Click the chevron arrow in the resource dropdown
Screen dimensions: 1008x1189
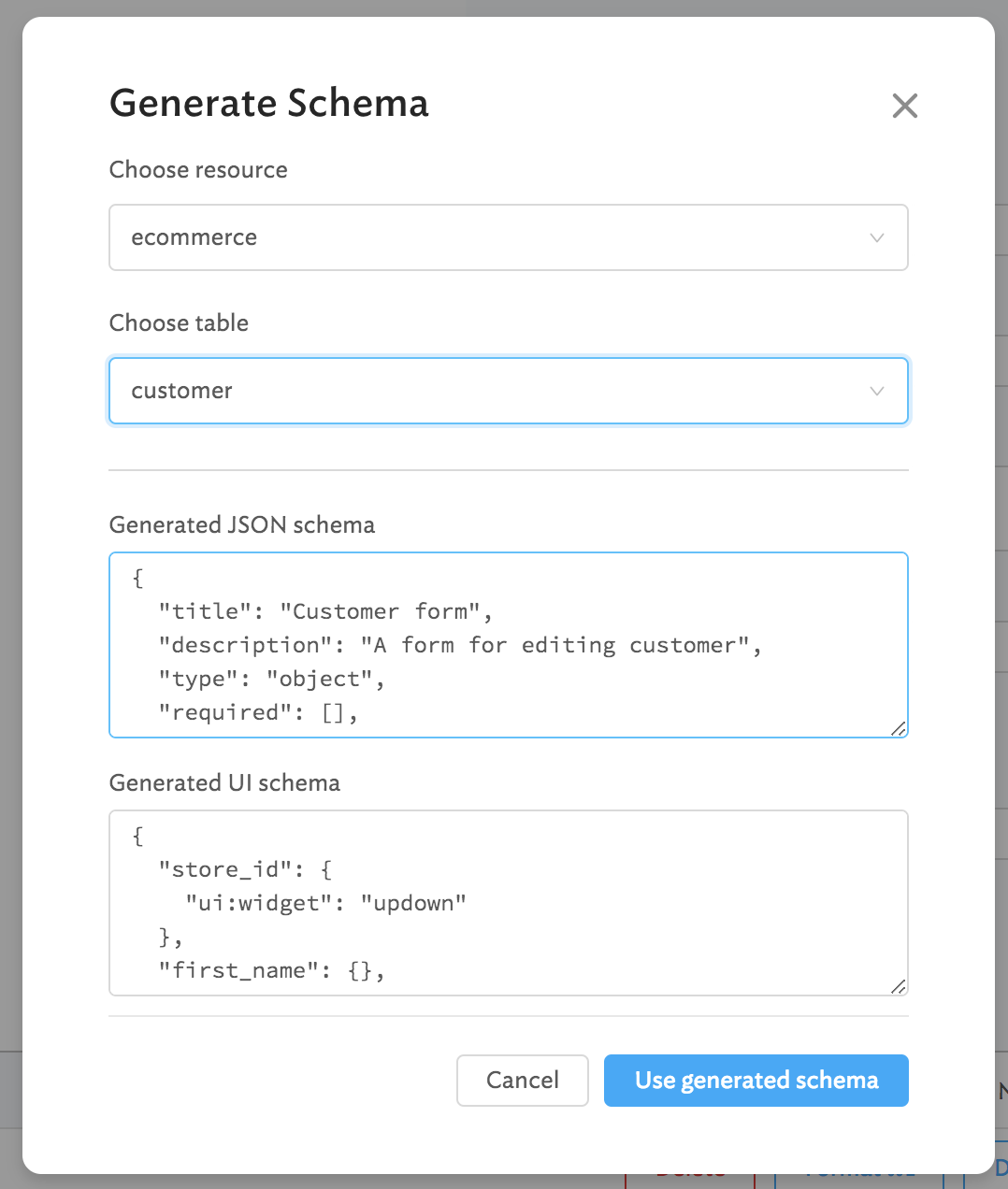[x=877, y=237]
